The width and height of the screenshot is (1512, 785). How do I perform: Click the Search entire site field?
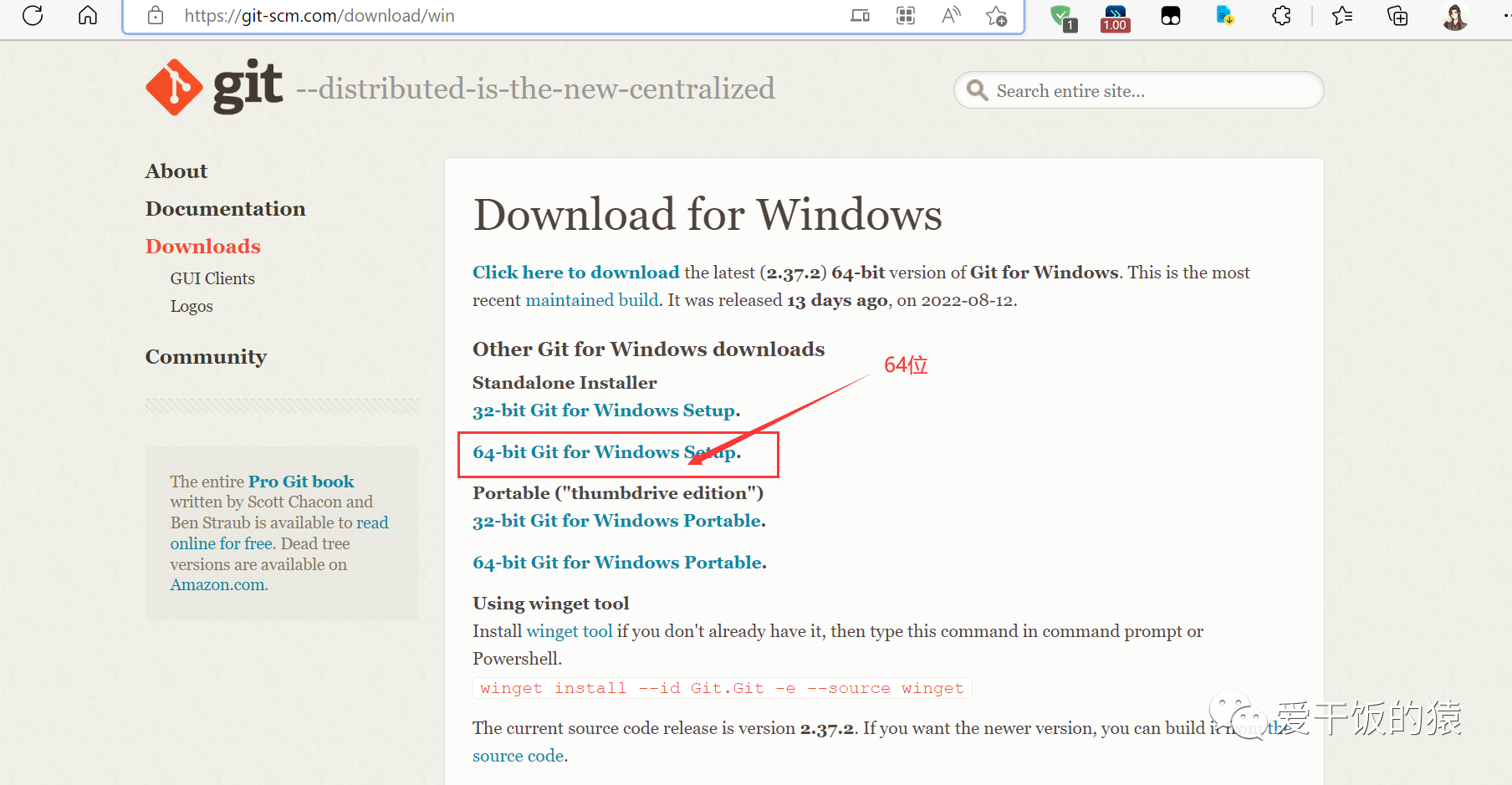click(x=1138, y=89)
